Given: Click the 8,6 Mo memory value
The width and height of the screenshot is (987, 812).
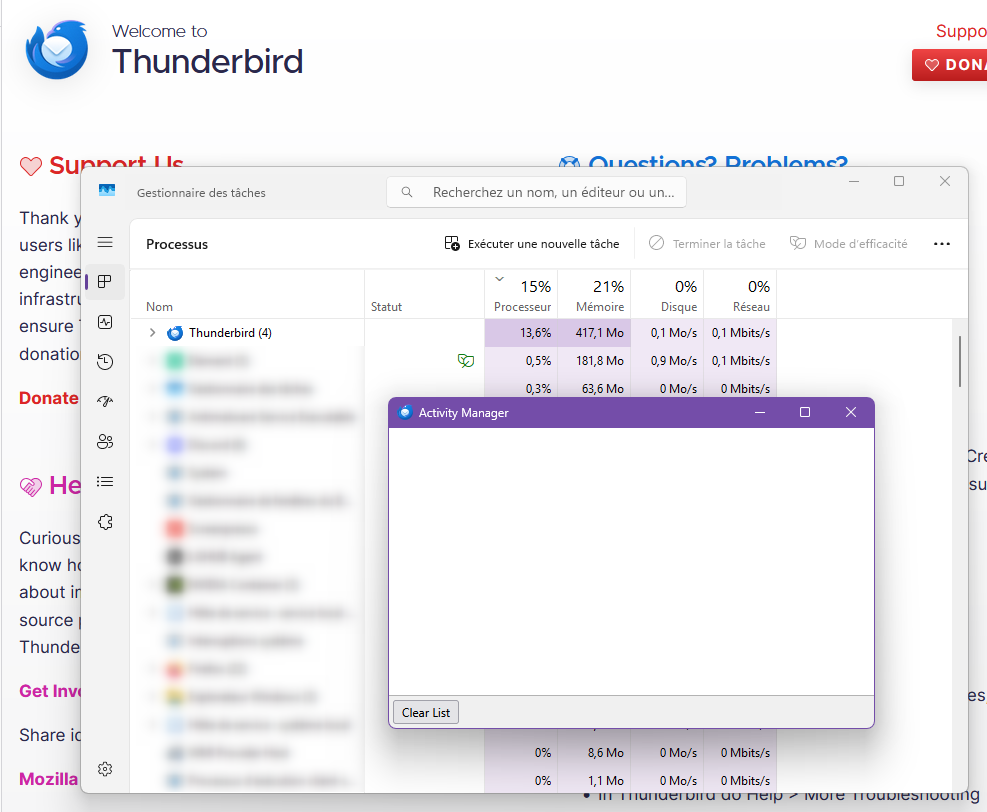Looking at the screenshot, I should [x=606, y=752].
